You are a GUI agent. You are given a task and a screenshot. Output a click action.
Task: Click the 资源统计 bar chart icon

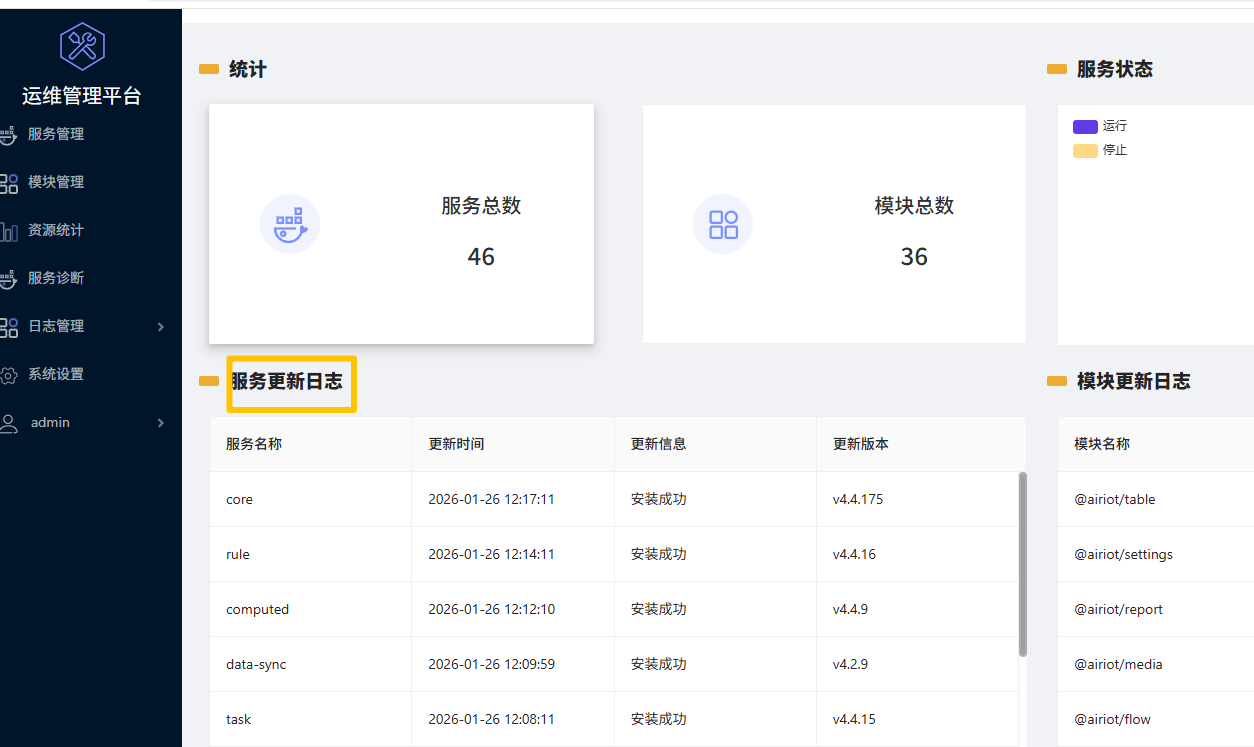pyautogui.click(x=9, y=231)
